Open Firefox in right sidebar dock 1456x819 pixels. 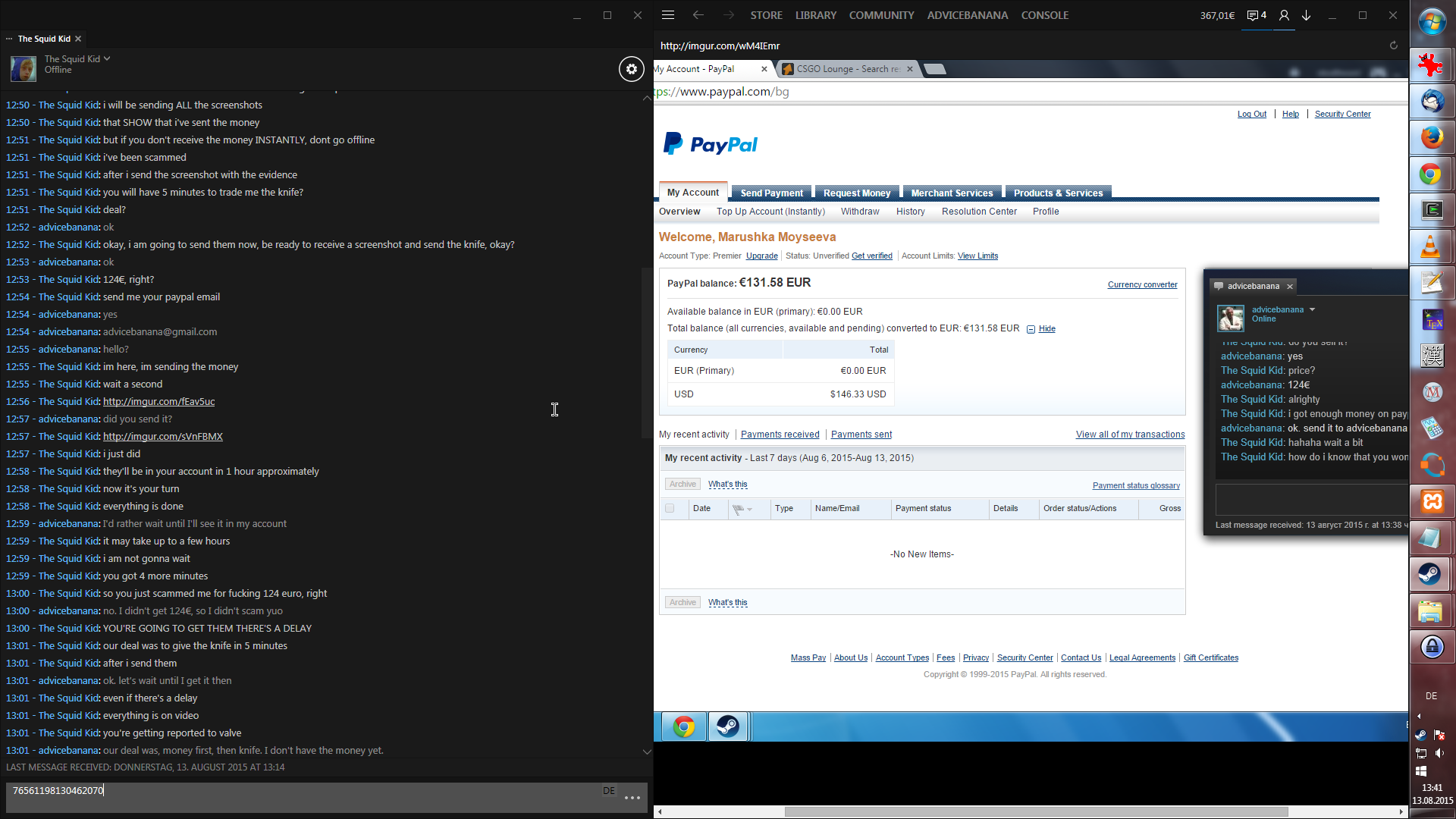[x=1432, y=137]
